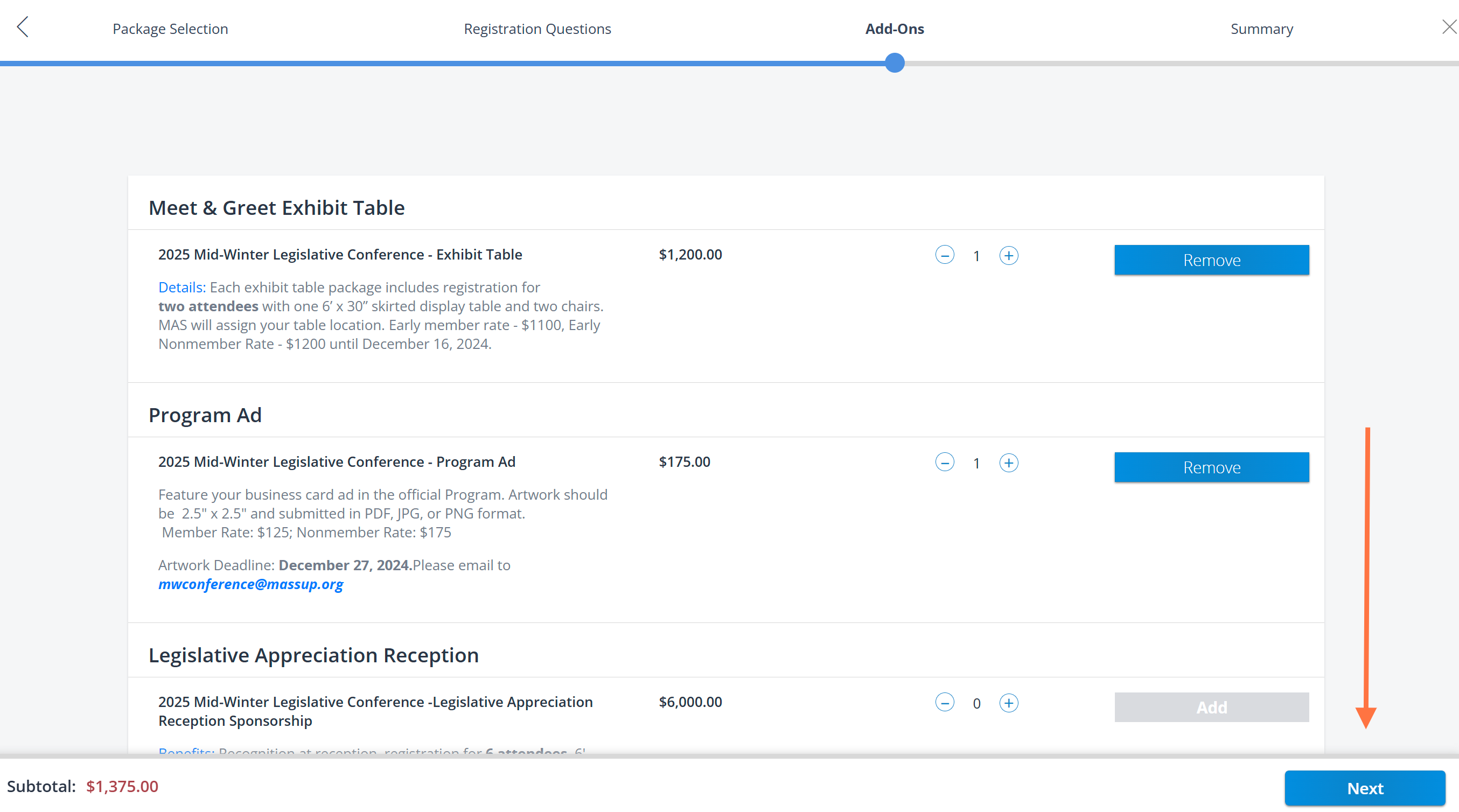Screen dimensions: 1459x812
Task: Click the Legislative Appreciation Reception heading
Action: click(x=313, y=655)
